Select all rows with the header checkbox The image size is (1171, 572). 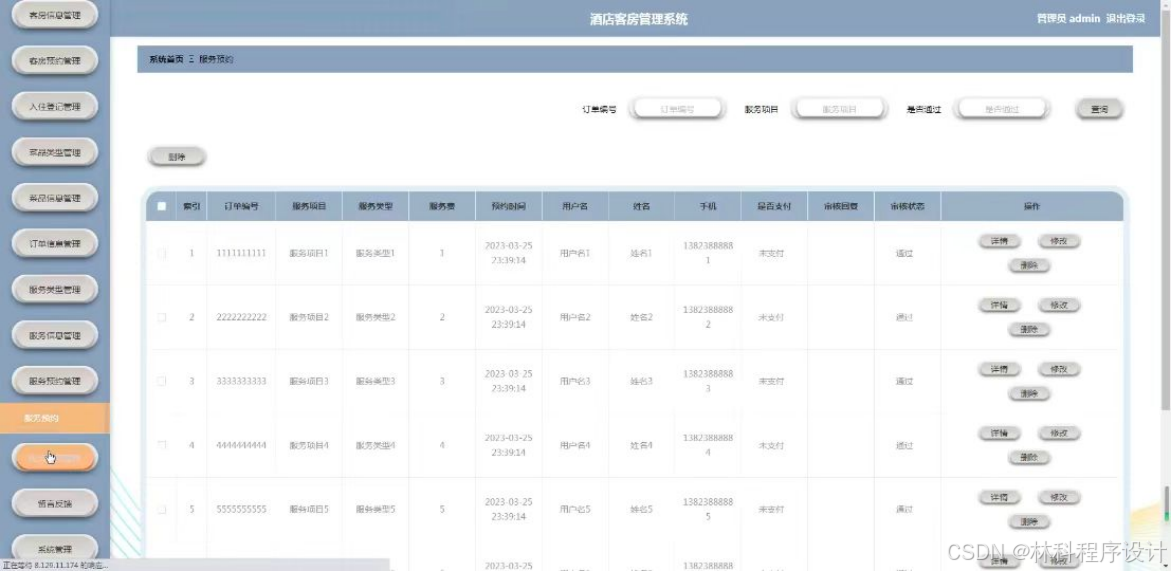(161, 206)
